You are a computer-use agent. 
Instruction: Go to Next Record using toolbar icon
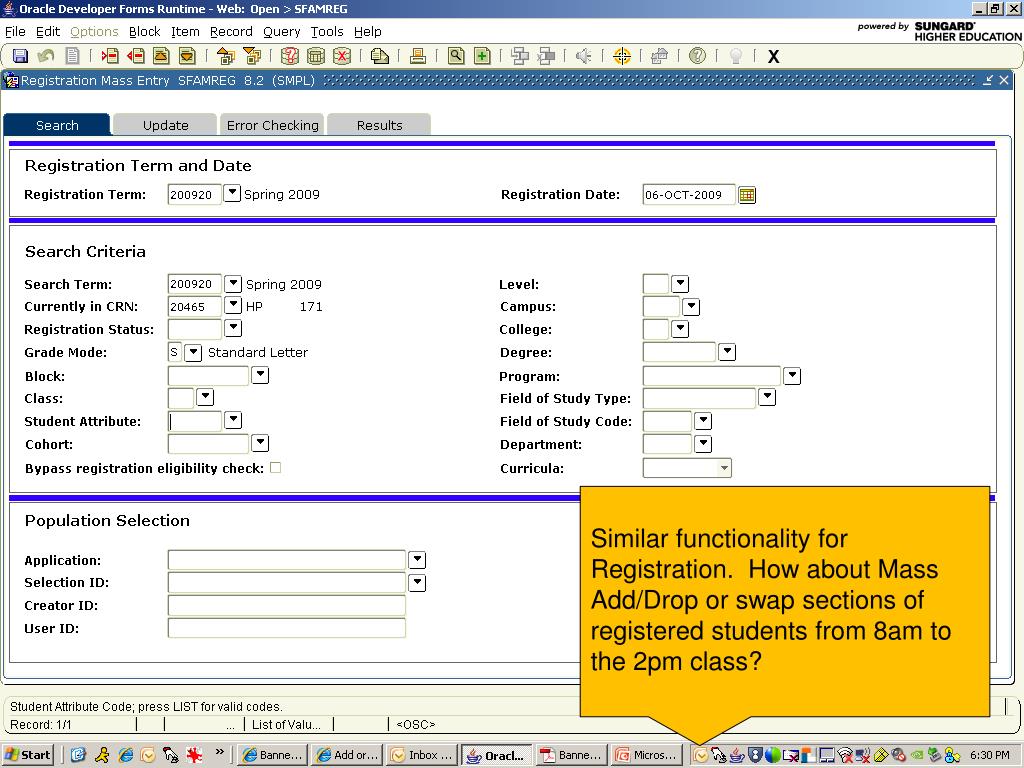(x=187, y=56)
